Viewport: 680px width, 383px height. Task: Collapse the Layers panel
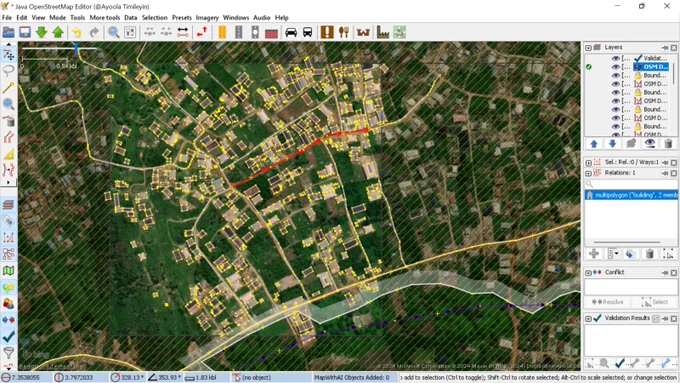[588, 48]
